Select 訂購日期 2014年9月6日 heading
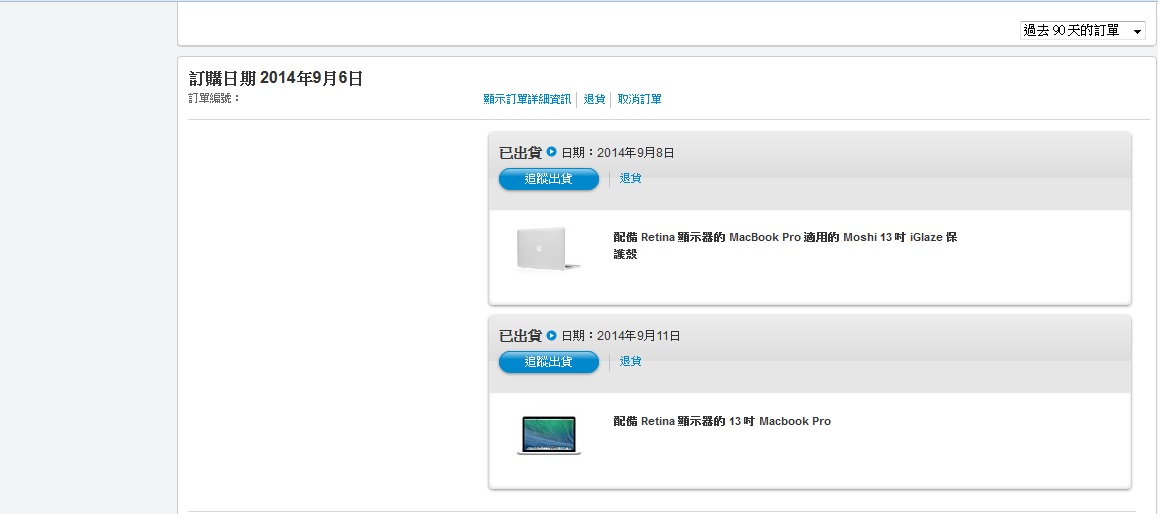Viewport: 1158px width, 514px height. [275, 78]
